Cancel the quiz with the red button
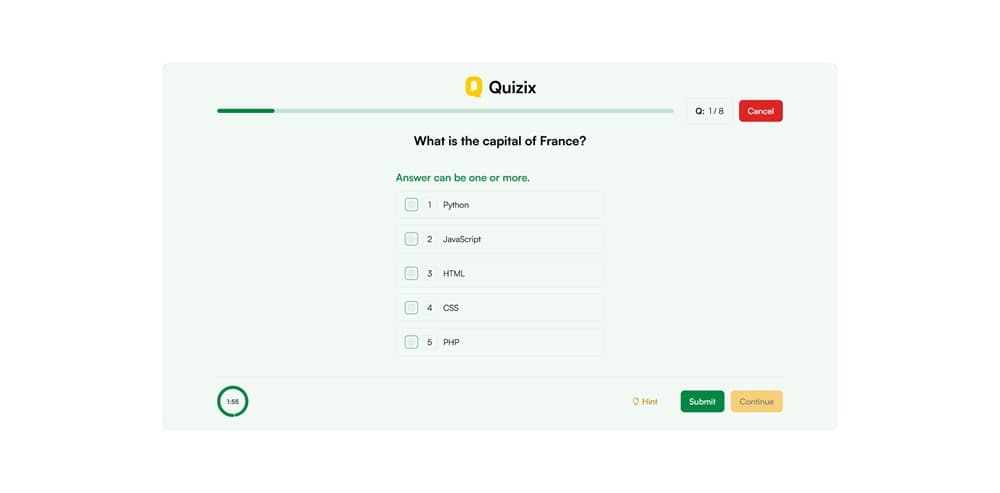1000x493 pixels. click(760, 111)
